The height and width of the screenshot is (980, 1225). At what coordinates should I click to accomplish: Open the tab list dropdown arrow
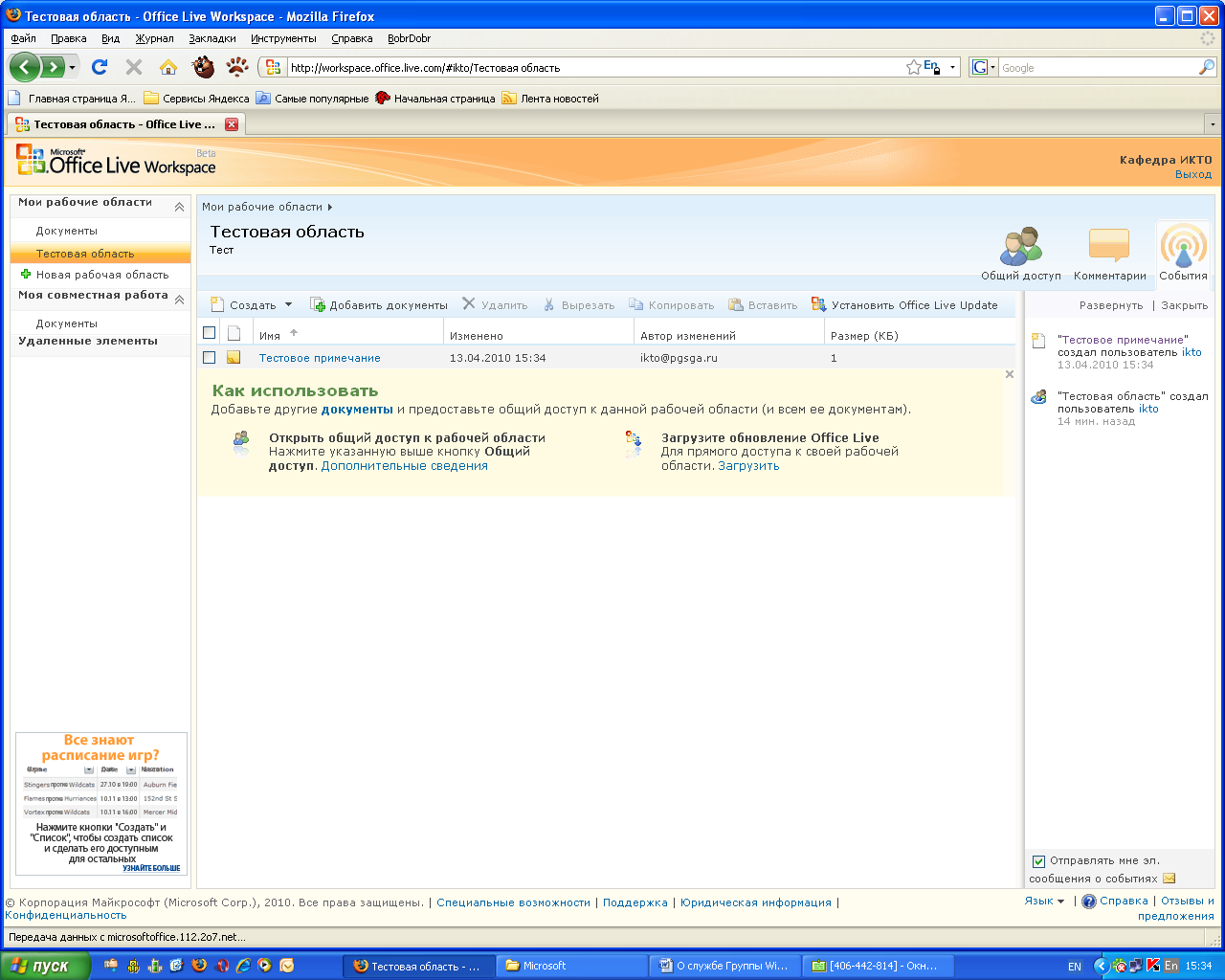[1213, 124]
